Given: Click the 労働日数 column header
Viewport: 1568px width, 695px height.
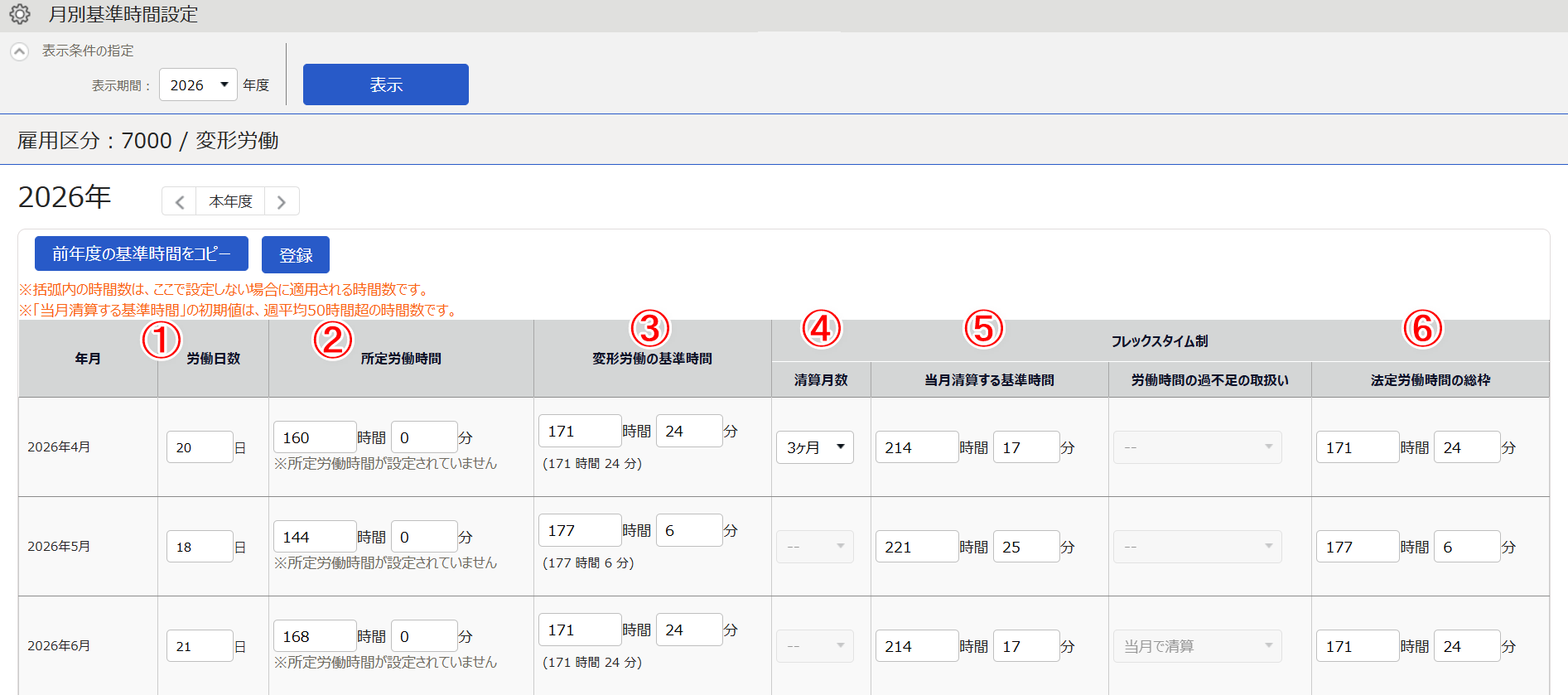Looking at the screenshot, I should tap(214, 359).
